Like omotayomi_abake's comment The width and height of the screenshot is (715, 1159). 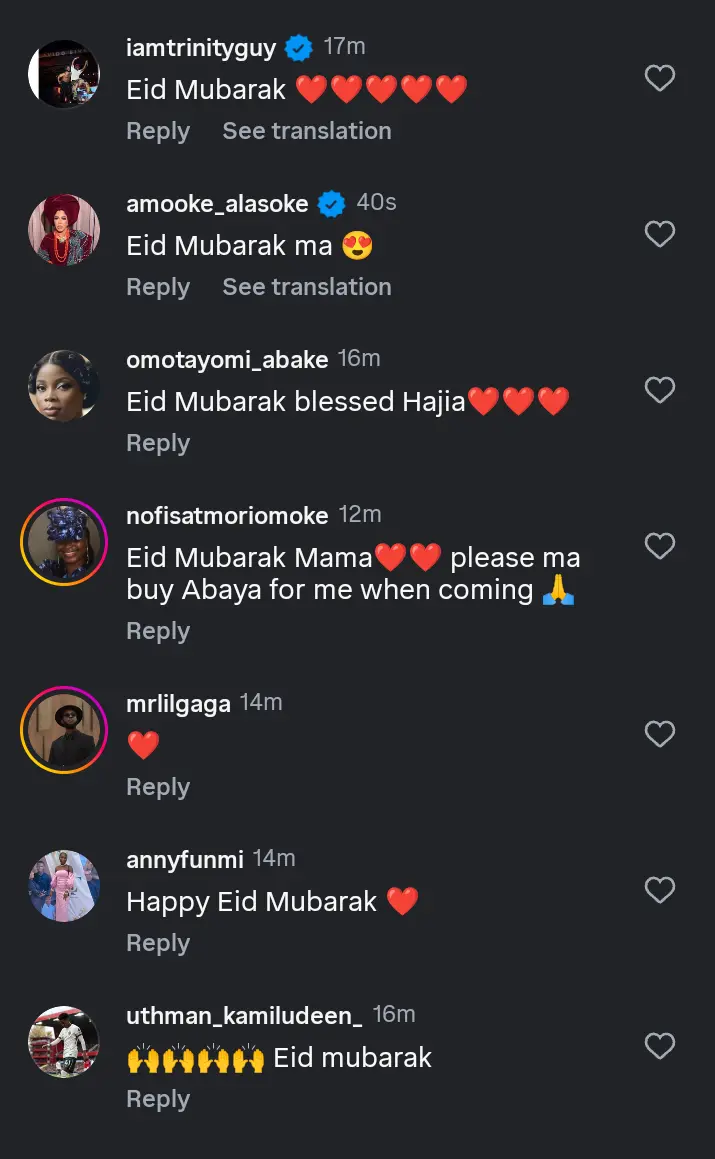[x=659, y=390]
